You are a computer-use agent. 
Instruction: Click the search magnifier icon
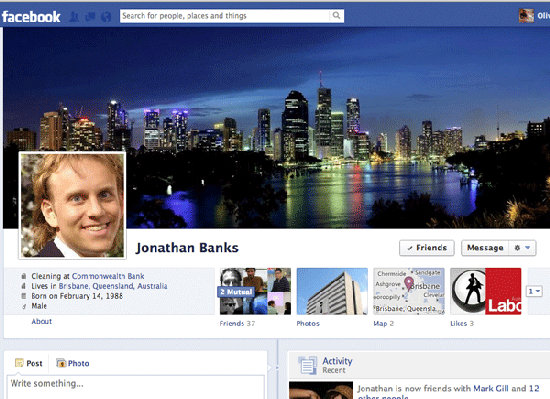coord(336,15)
